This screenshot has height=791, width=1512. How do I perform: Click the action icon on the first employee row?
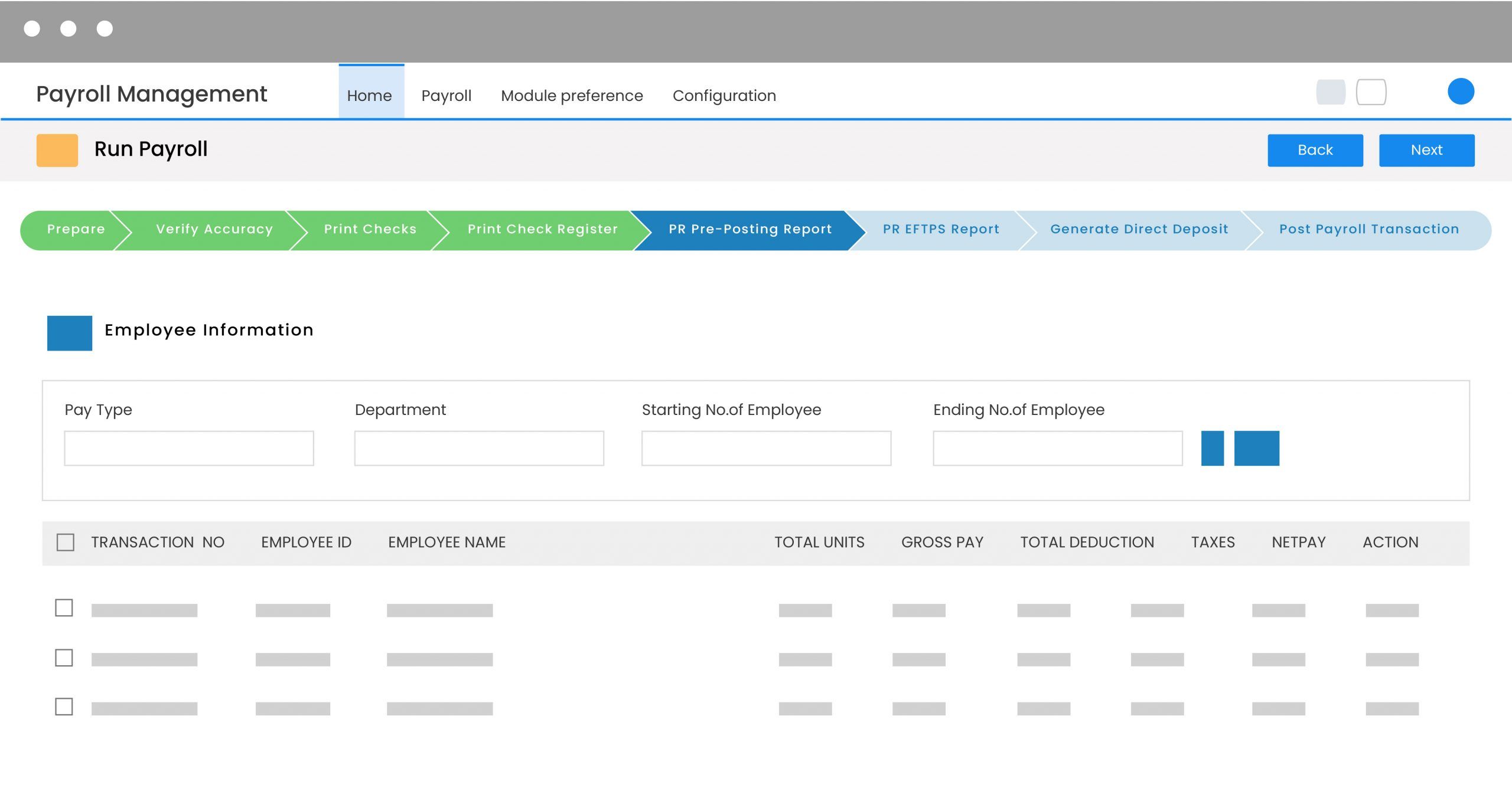point(1391,611)
